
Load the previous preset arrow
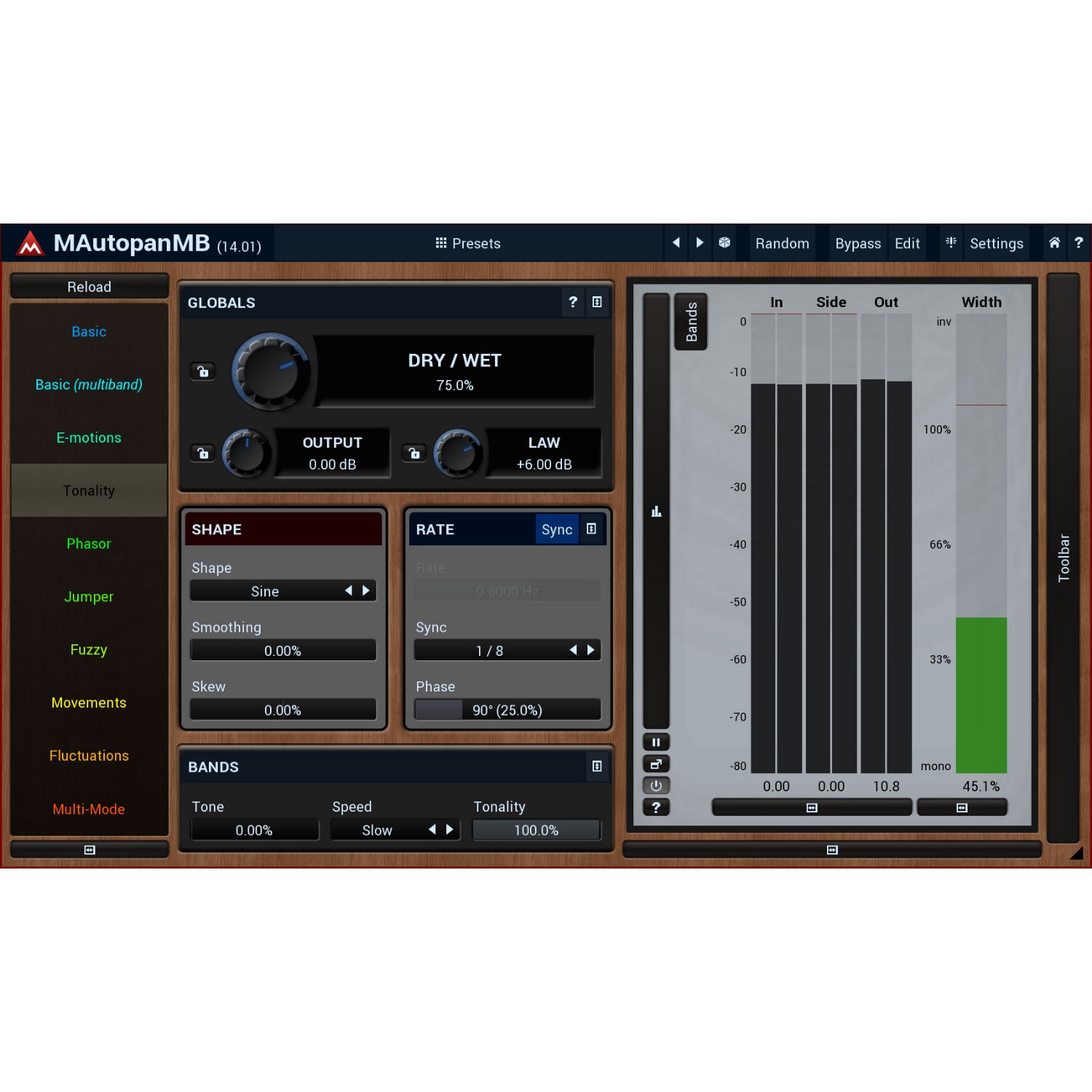(676, 242)
